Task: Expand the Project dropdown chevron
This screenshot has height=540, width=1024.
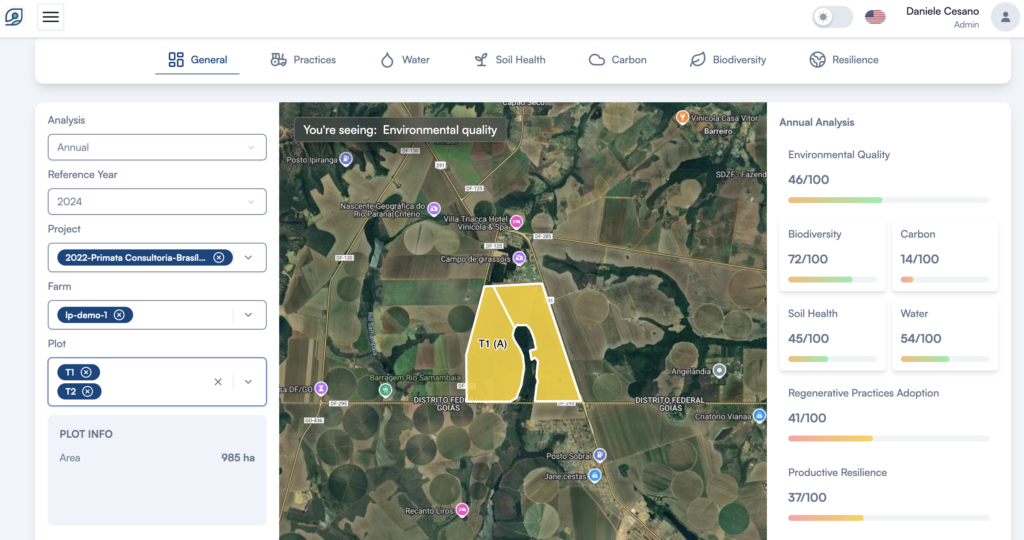Action: [x=248, y=257]
